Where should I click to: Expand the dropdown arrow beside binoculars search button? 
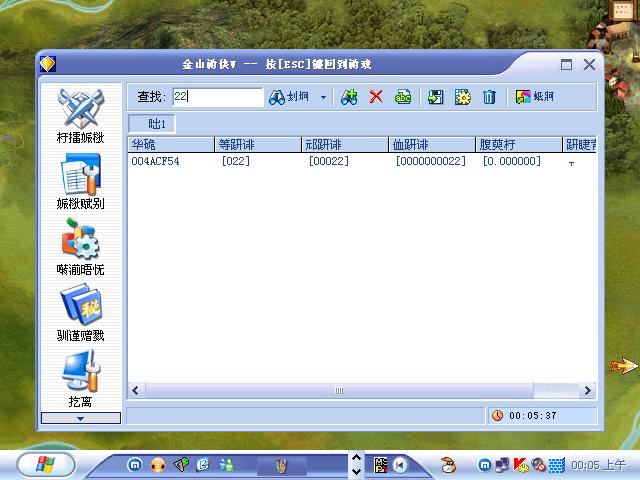(x=323, y=97)
